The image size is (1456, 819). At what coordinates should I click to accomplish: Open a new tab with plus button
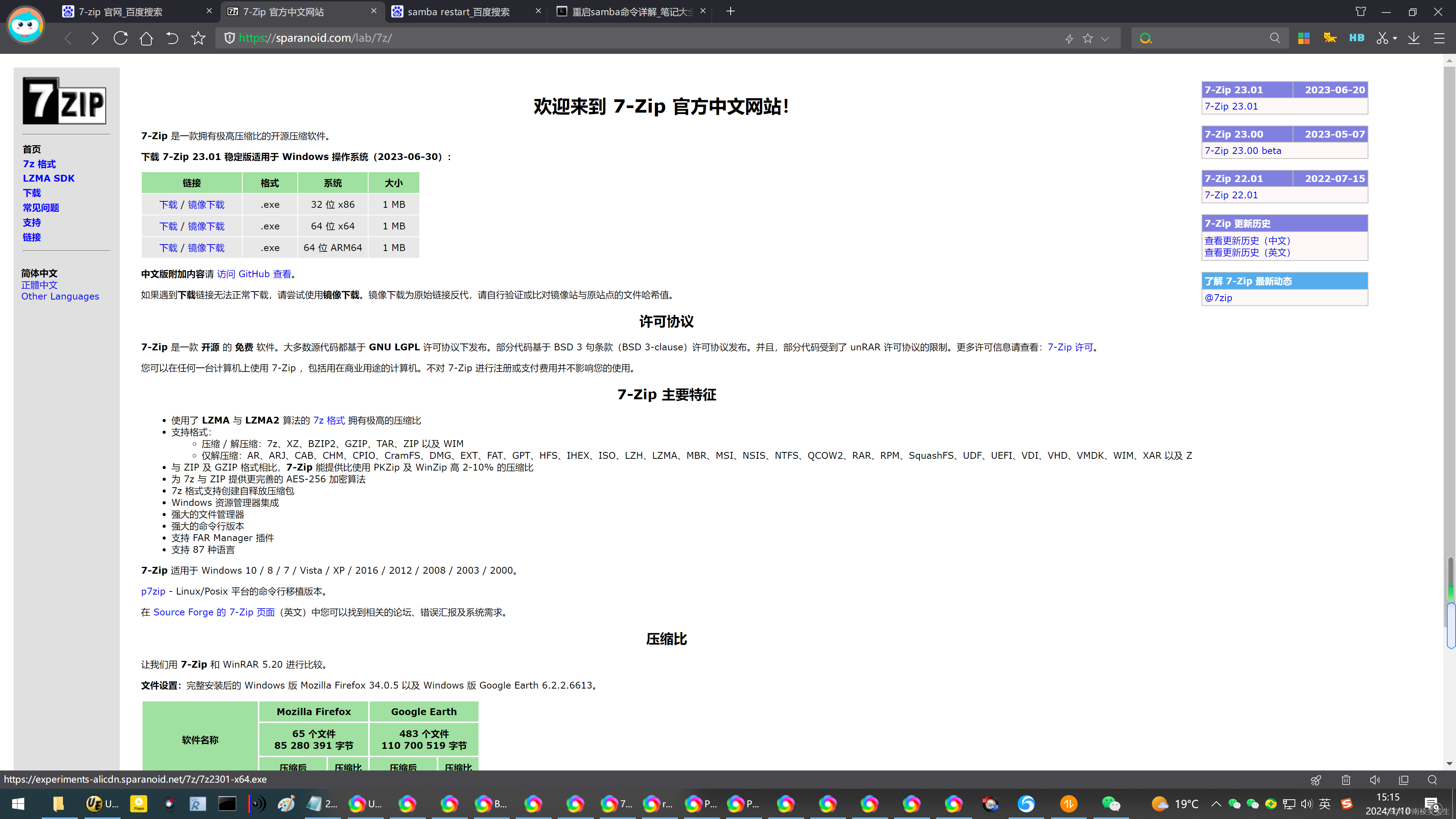click(x=730, y=11)
